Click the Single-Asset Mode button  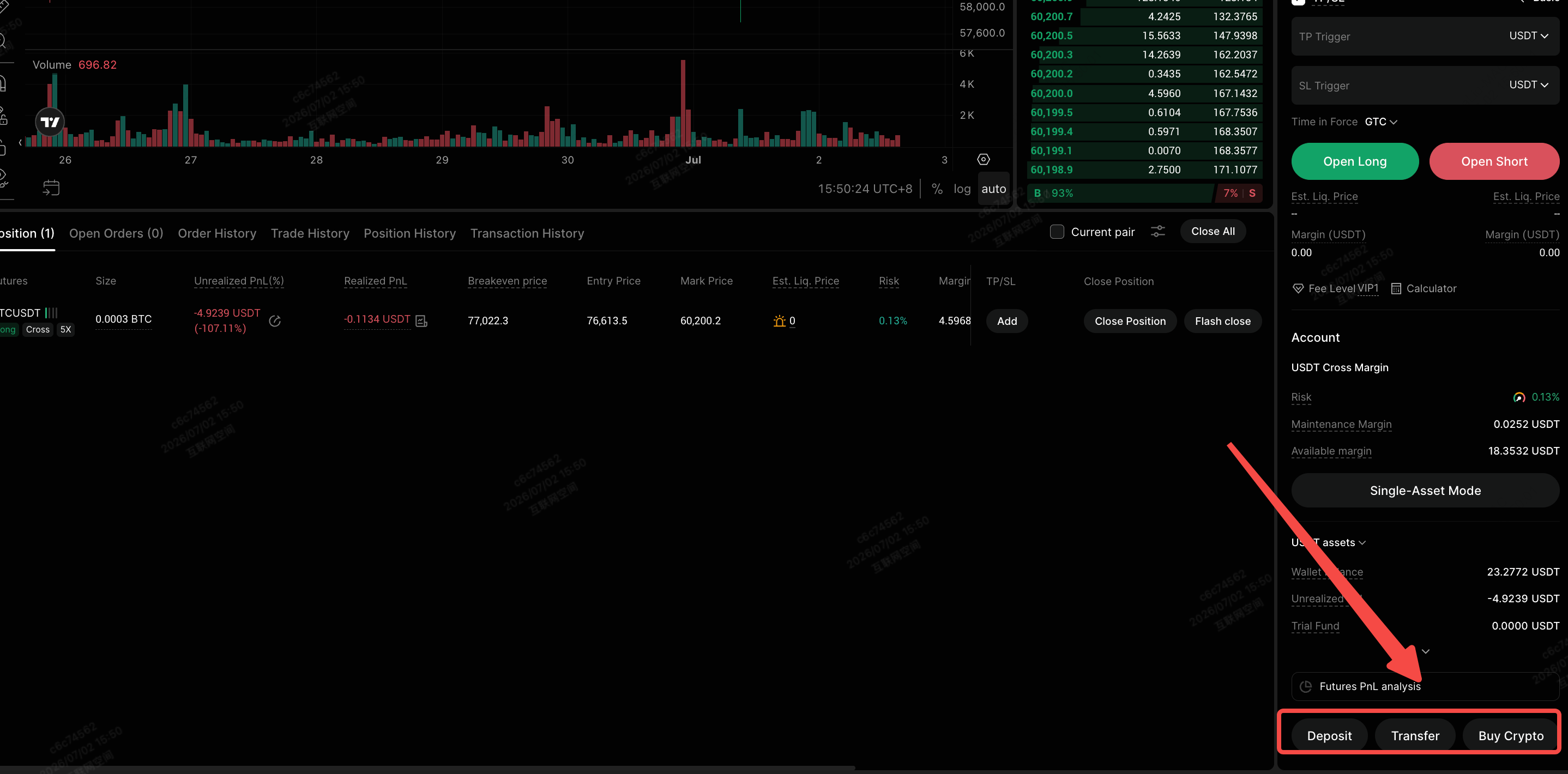[1425, 491]
